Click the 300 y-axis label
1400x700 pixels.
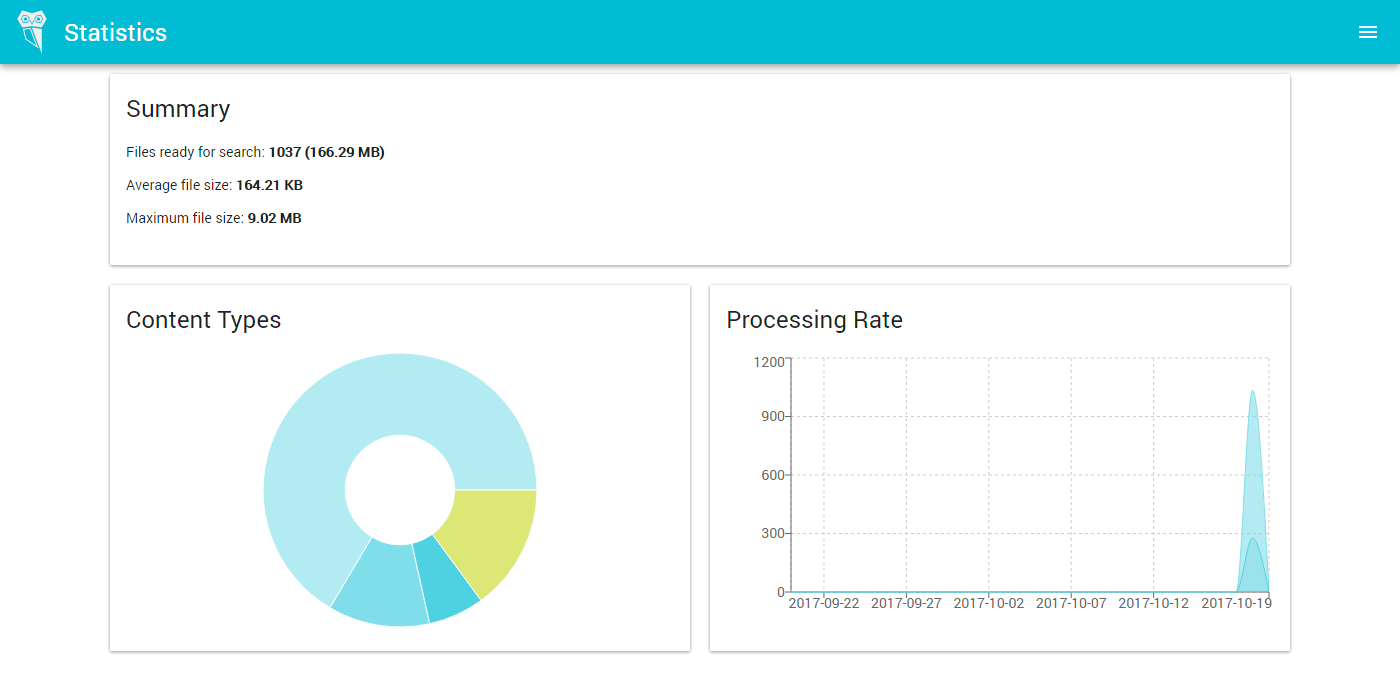click(x=773, y=533)
